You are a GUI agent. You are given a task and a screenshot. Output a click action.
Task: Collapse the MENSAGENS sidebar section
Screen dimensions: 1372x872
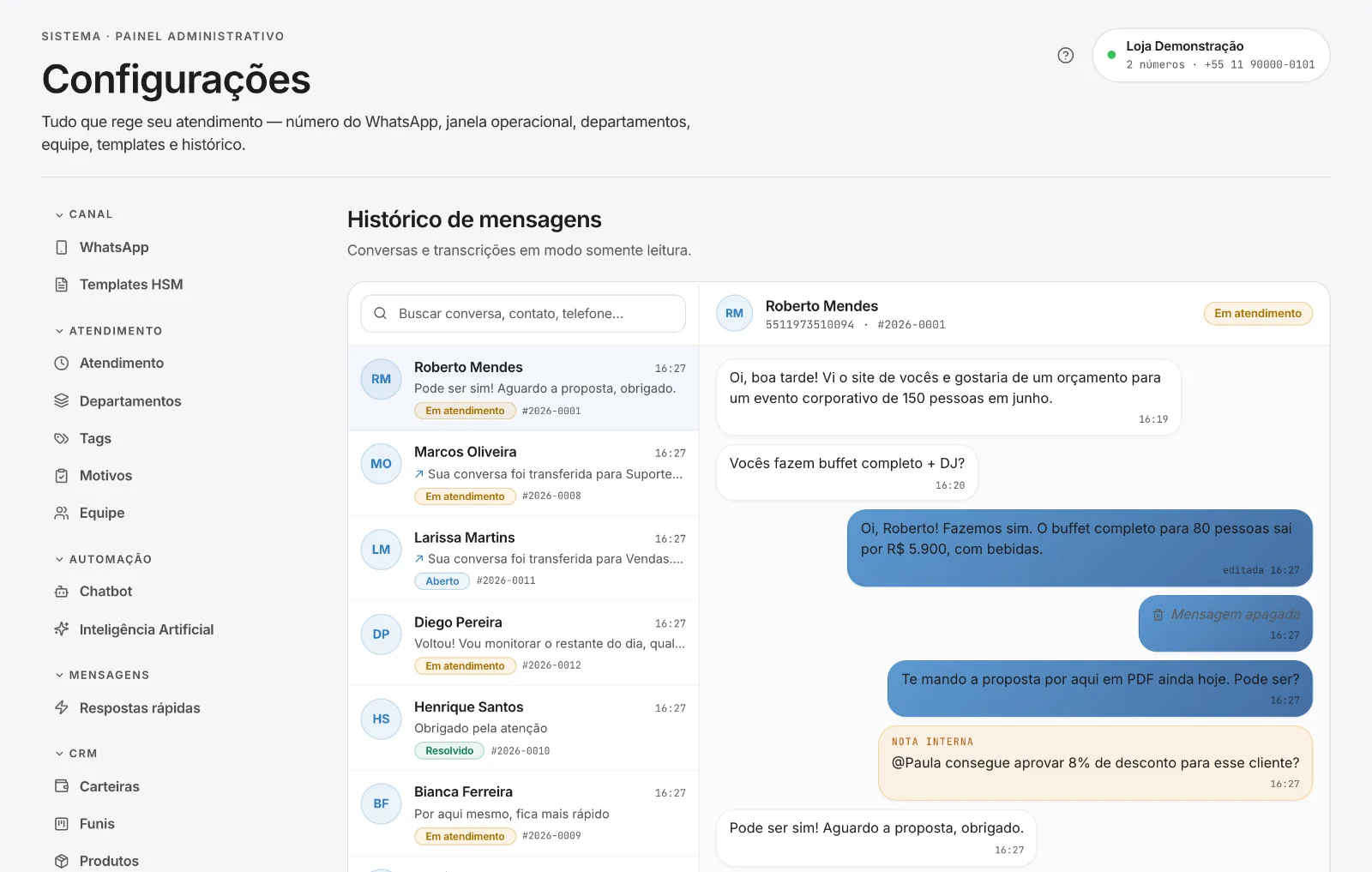tap(102, 676)
